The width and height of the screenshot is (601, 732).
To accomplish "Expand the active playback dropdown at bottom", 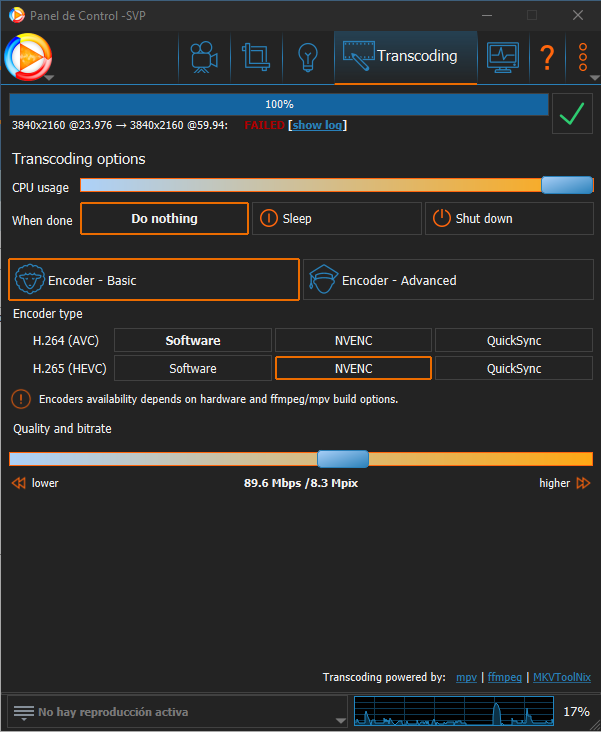I will [341, 719].
